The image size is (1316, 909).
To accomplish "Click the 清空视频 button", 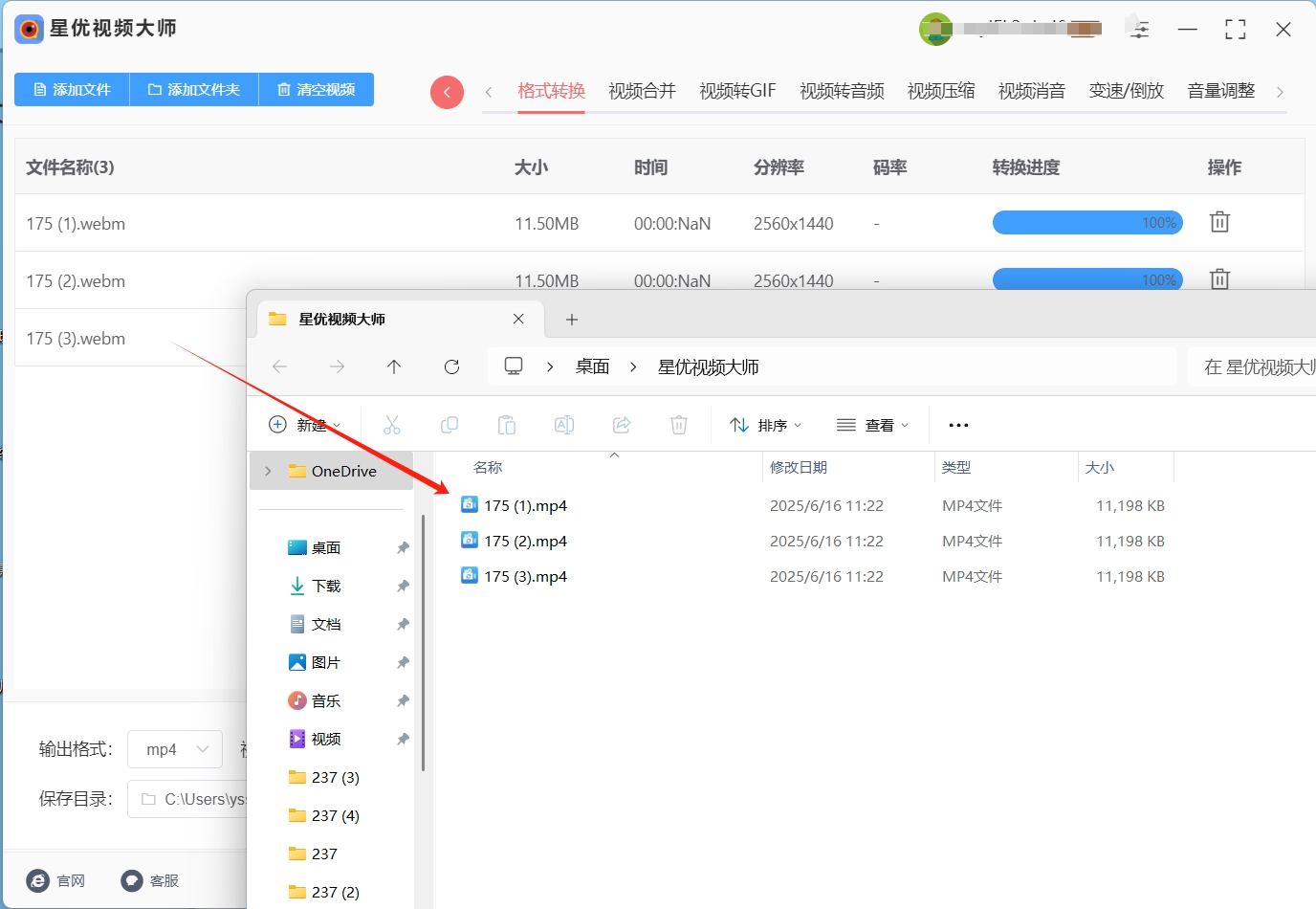I will pyautogui.click(x=317, y=89).
